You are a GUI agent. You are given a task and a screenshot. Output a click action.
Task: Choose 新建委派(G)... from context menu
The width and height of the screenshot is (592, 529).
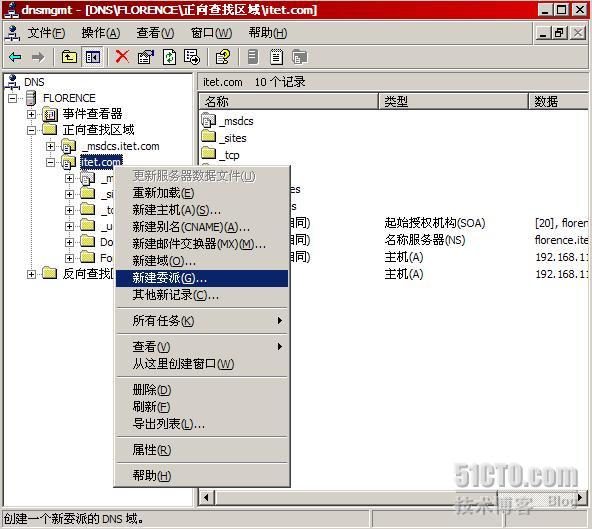pyautogui.click(x=202, y=278)
